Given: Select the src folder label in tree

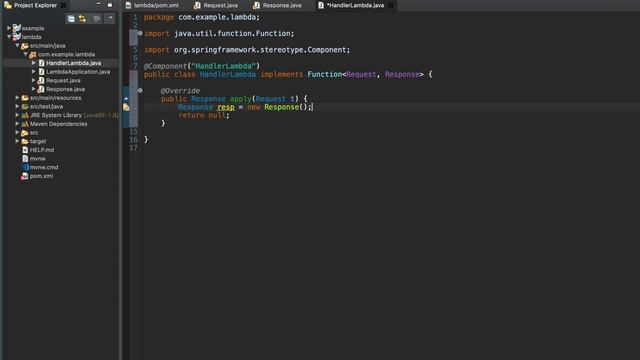Looking at the screenshot, I should 34,133.
